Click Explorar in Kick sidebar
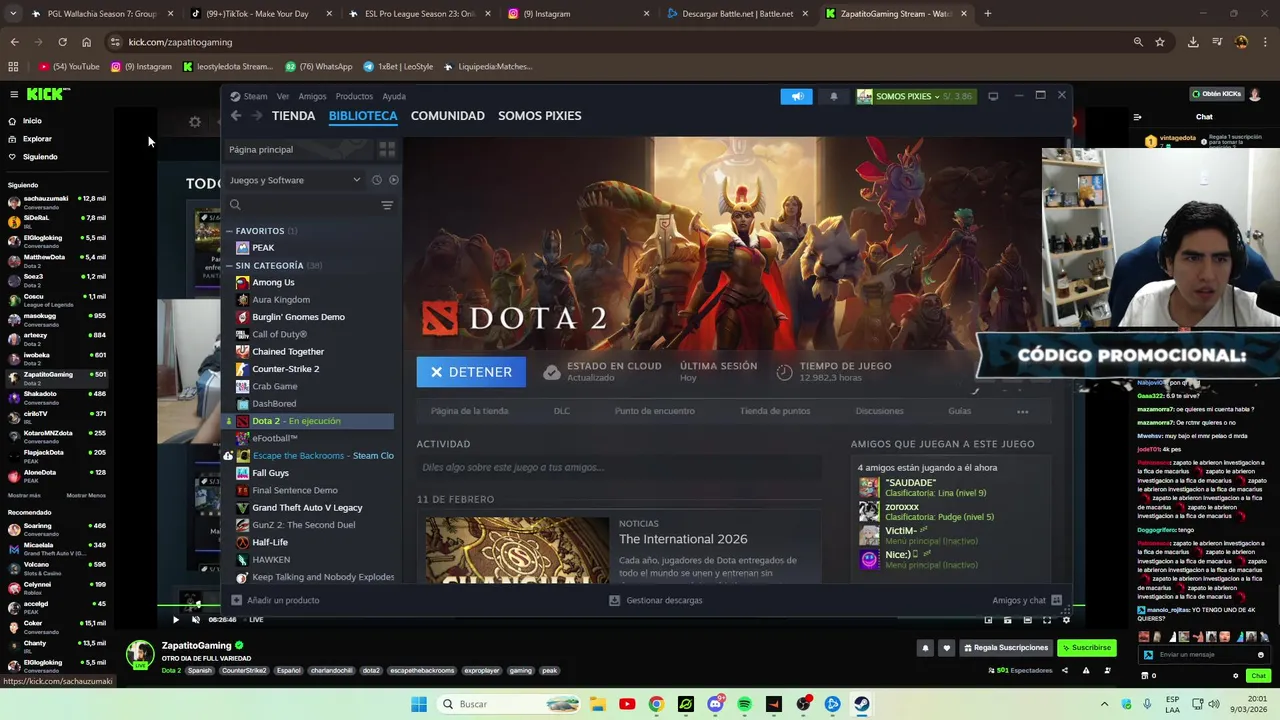 pyautogui.click(x=37, y=139)
